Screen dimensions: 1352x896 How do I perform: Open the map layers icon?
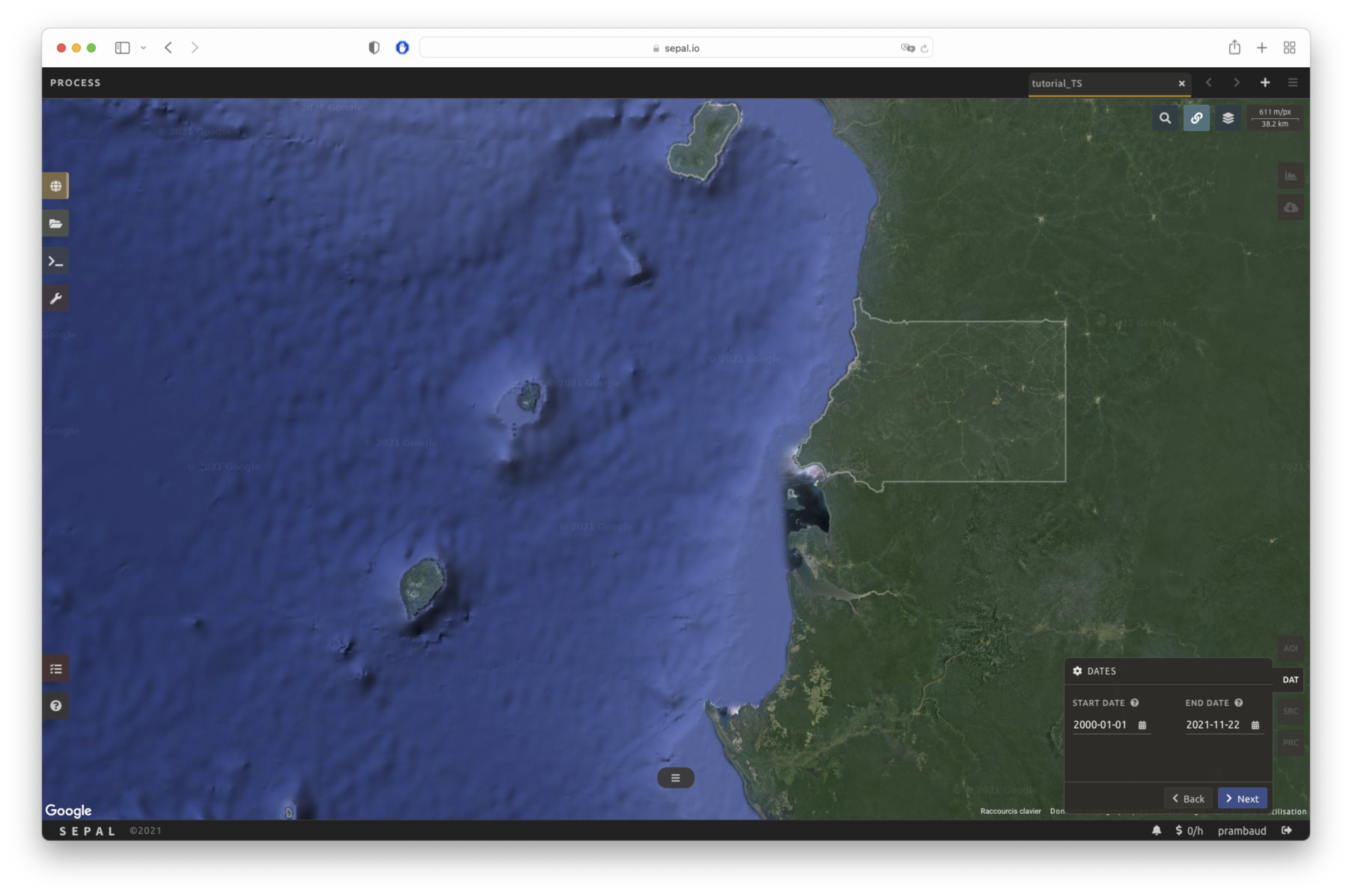click(x=1227, y=118)
